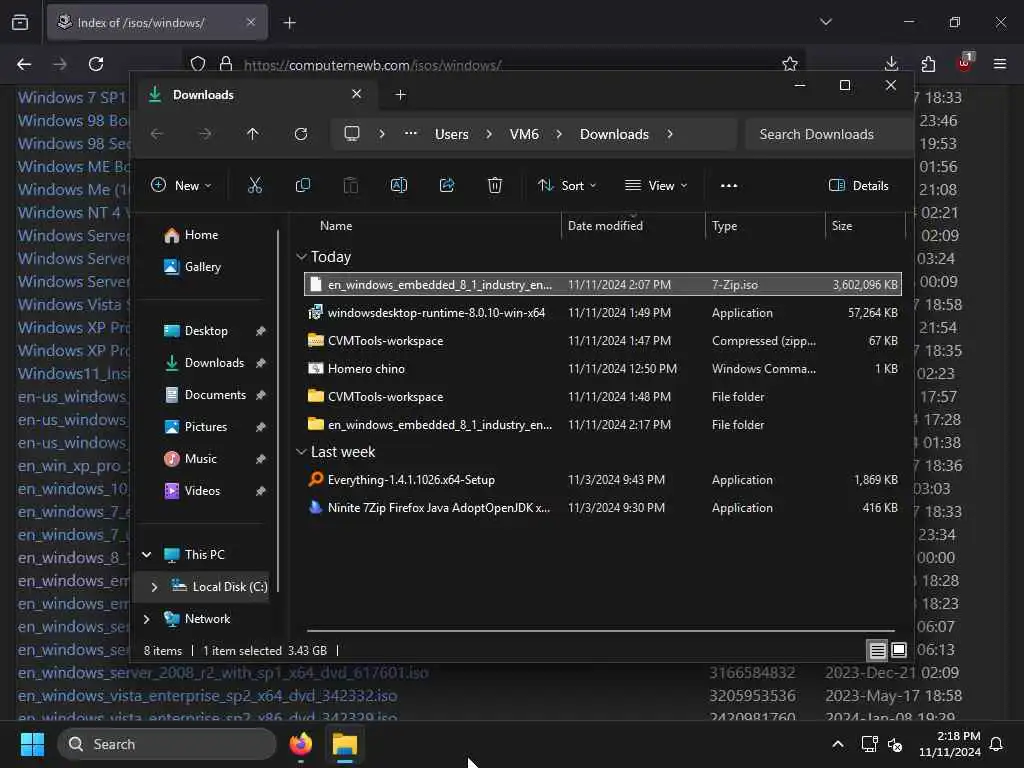This screenshot has width=1024, height=768.
Task: Click Users in the address breadcrumb
Action: point(452,134)
